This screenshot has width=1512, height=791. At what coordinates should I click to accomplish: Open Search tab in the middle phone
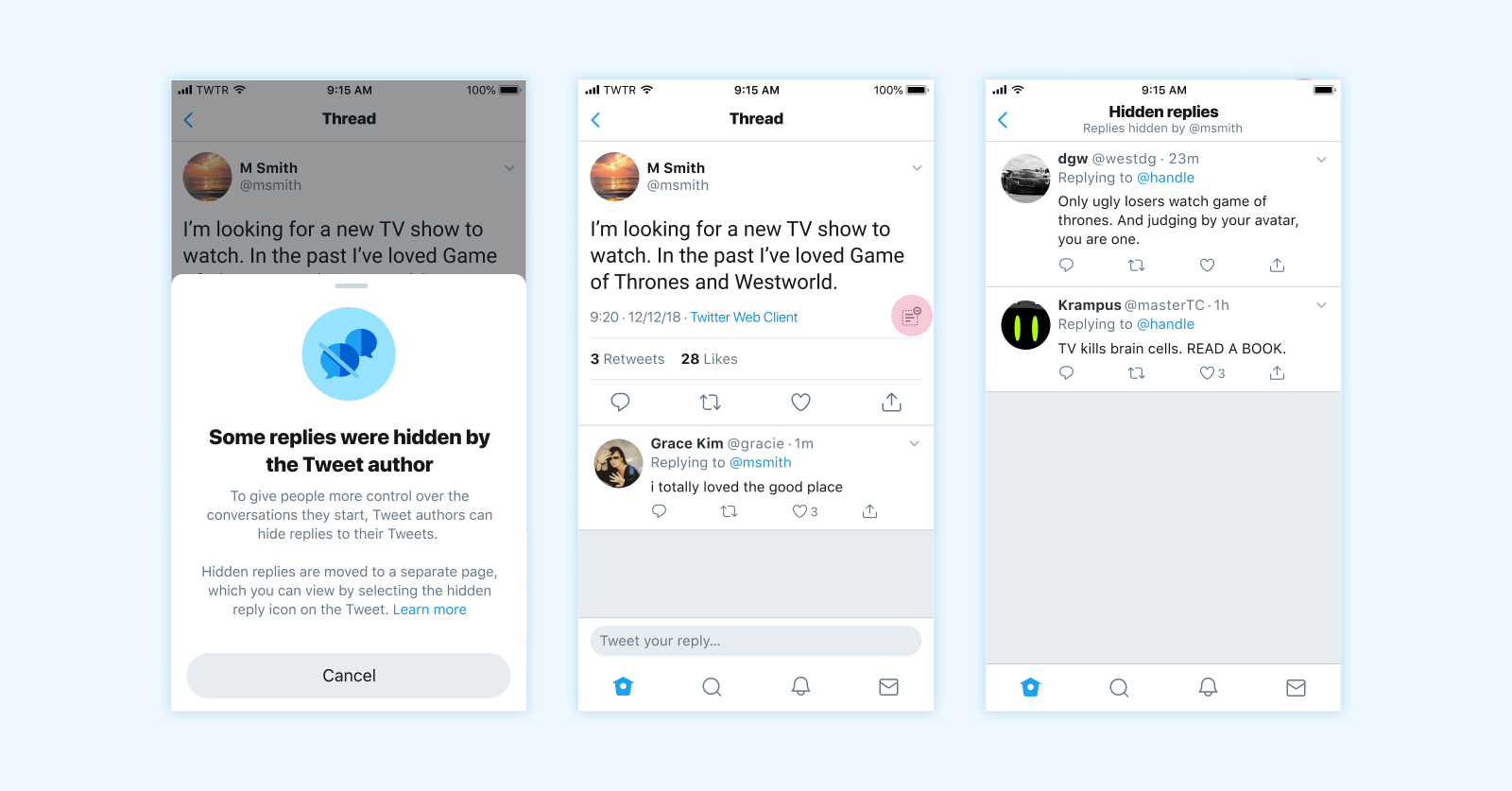[x=712, y=687]
